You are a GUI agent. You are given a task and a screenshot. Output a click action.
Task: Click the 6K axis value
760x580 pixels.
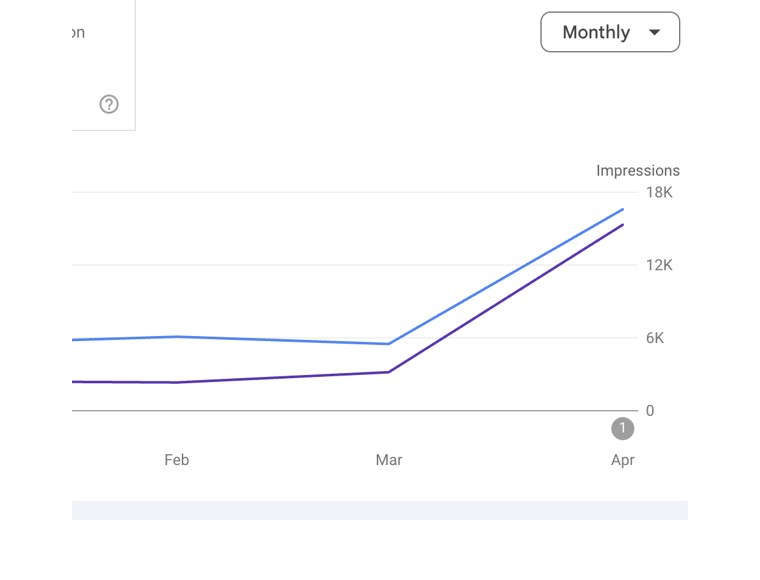(x=655, y=338)
